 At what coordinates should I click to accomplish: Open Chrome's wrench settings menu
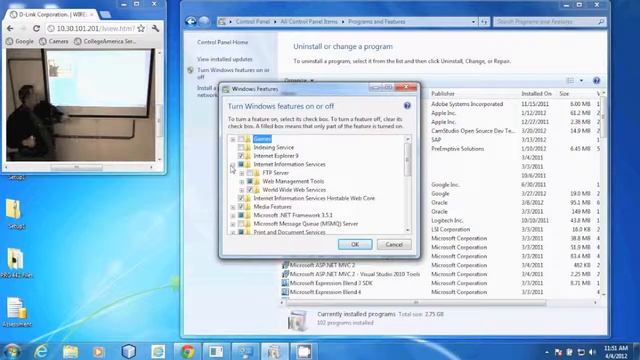tap(156, 28)
